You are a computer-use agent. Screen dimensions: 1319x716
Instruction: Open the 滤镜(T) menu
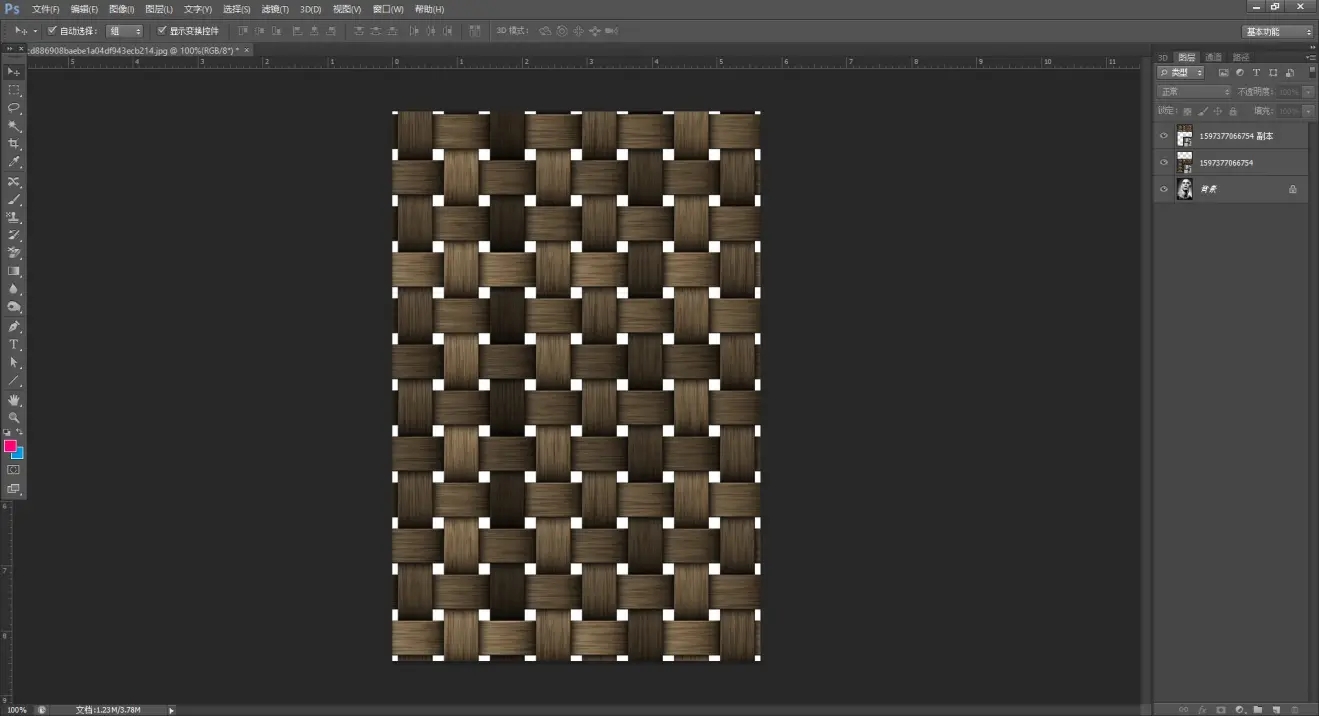pos(275,9)
